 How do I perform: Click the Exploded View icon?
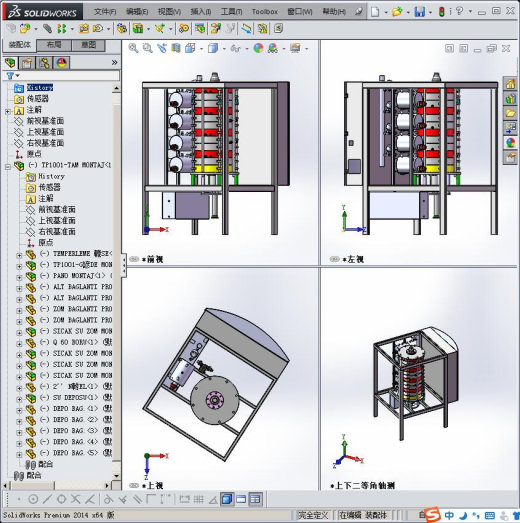pyautogui.click(x=215, y=29)
